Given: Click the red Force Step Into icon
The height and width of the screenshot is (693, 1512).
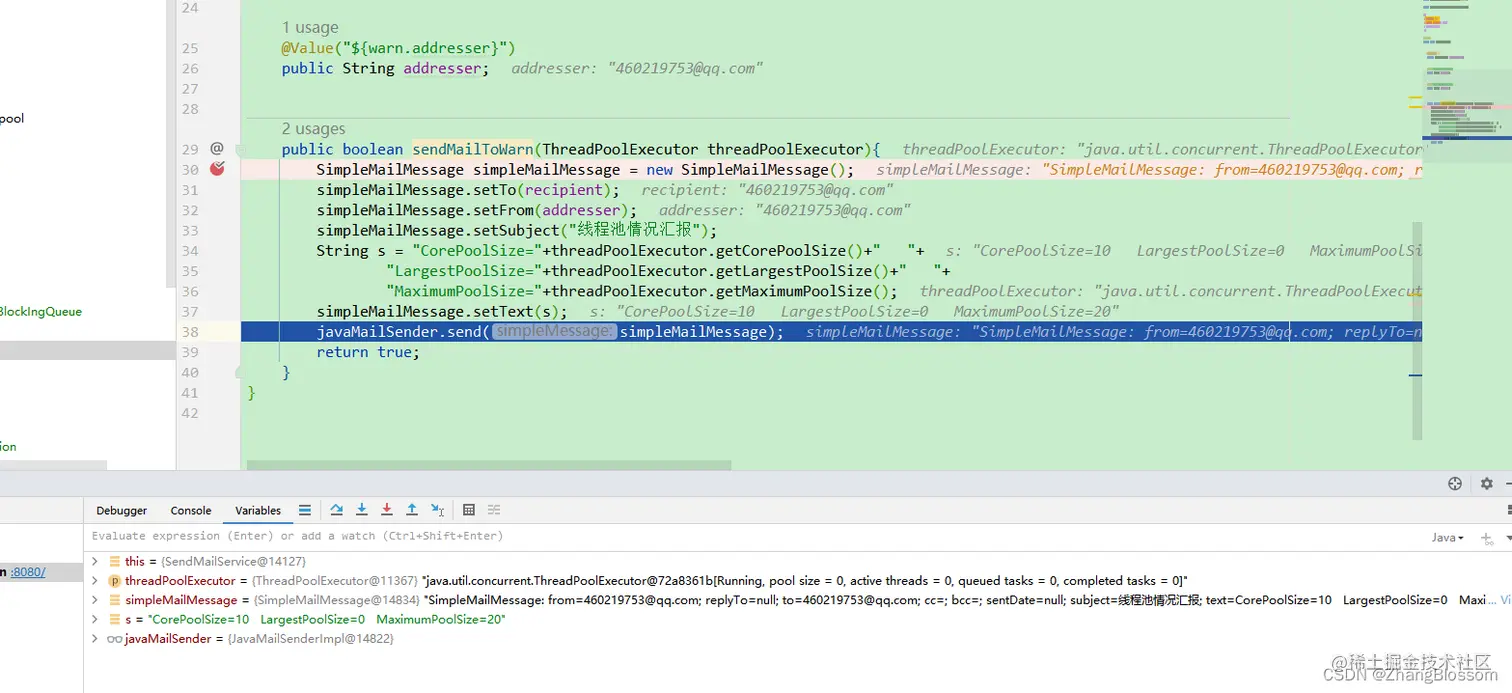Looking at the screenshot, I should pos(387,510).
